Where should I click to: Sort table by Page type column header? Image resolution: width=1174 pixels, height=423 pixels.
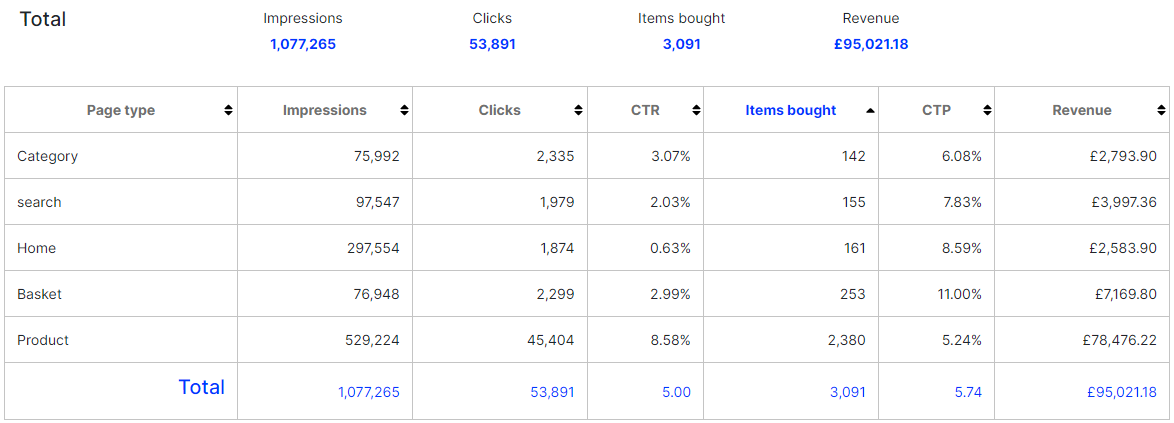coord(121,110)
